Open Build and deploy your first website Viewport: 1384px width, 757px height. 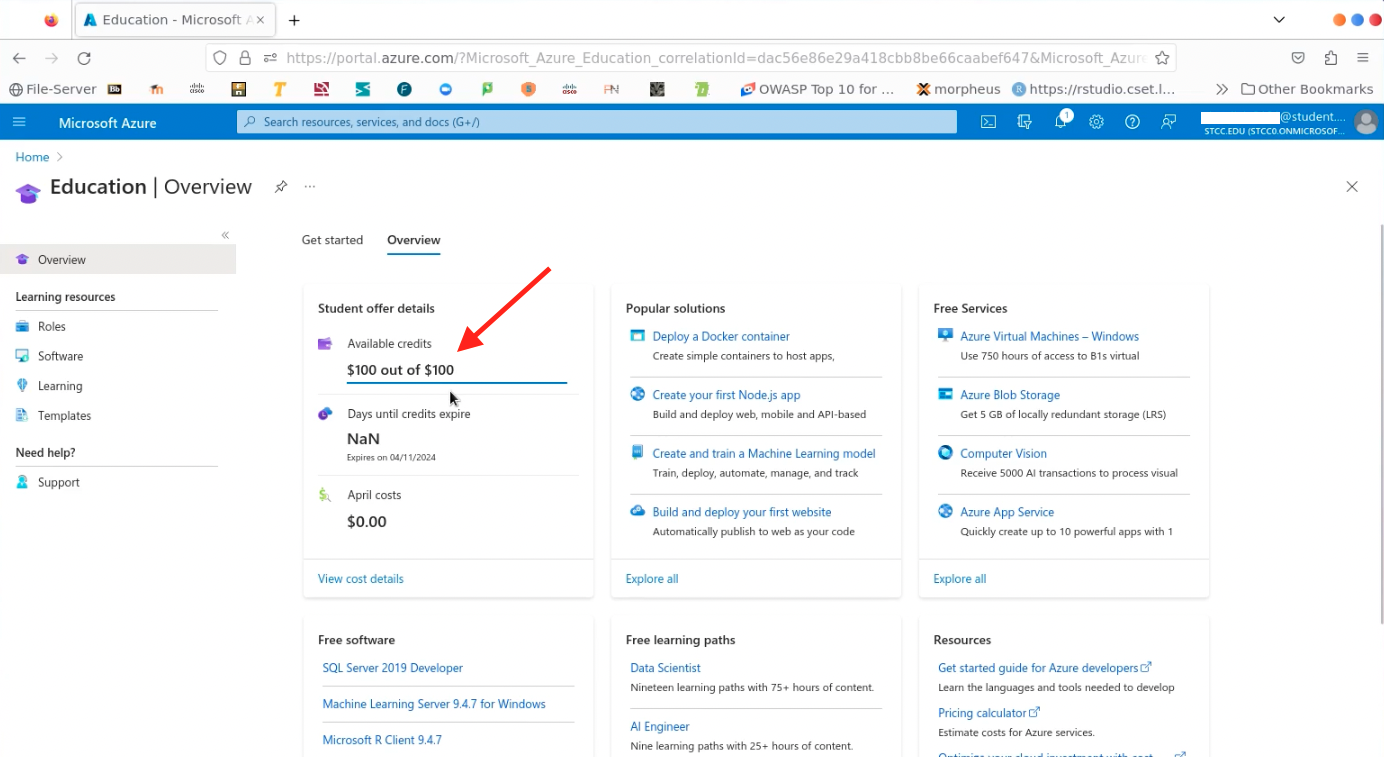click(x=742, y=512)
